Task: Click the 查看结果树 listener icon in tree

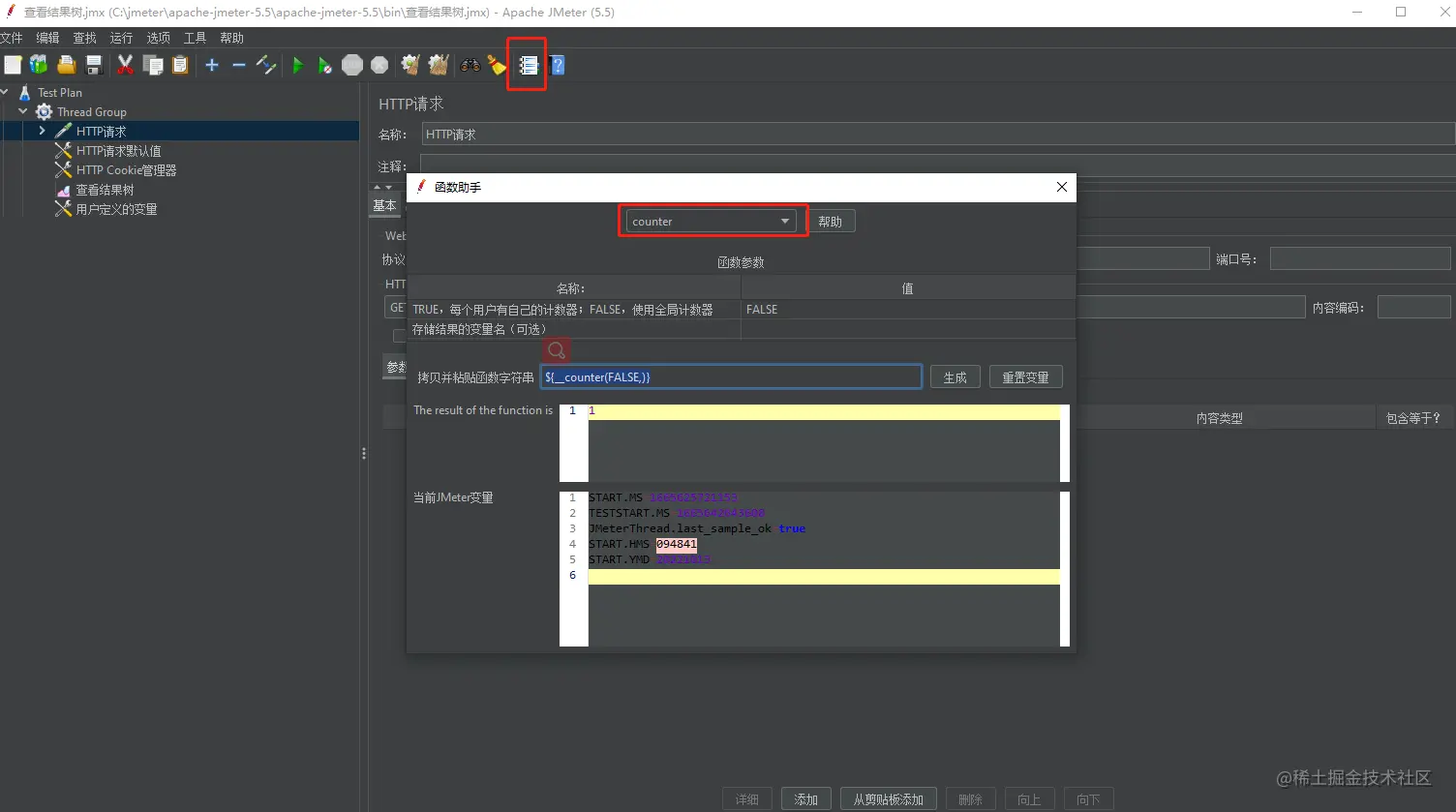Action: [64, 190]
